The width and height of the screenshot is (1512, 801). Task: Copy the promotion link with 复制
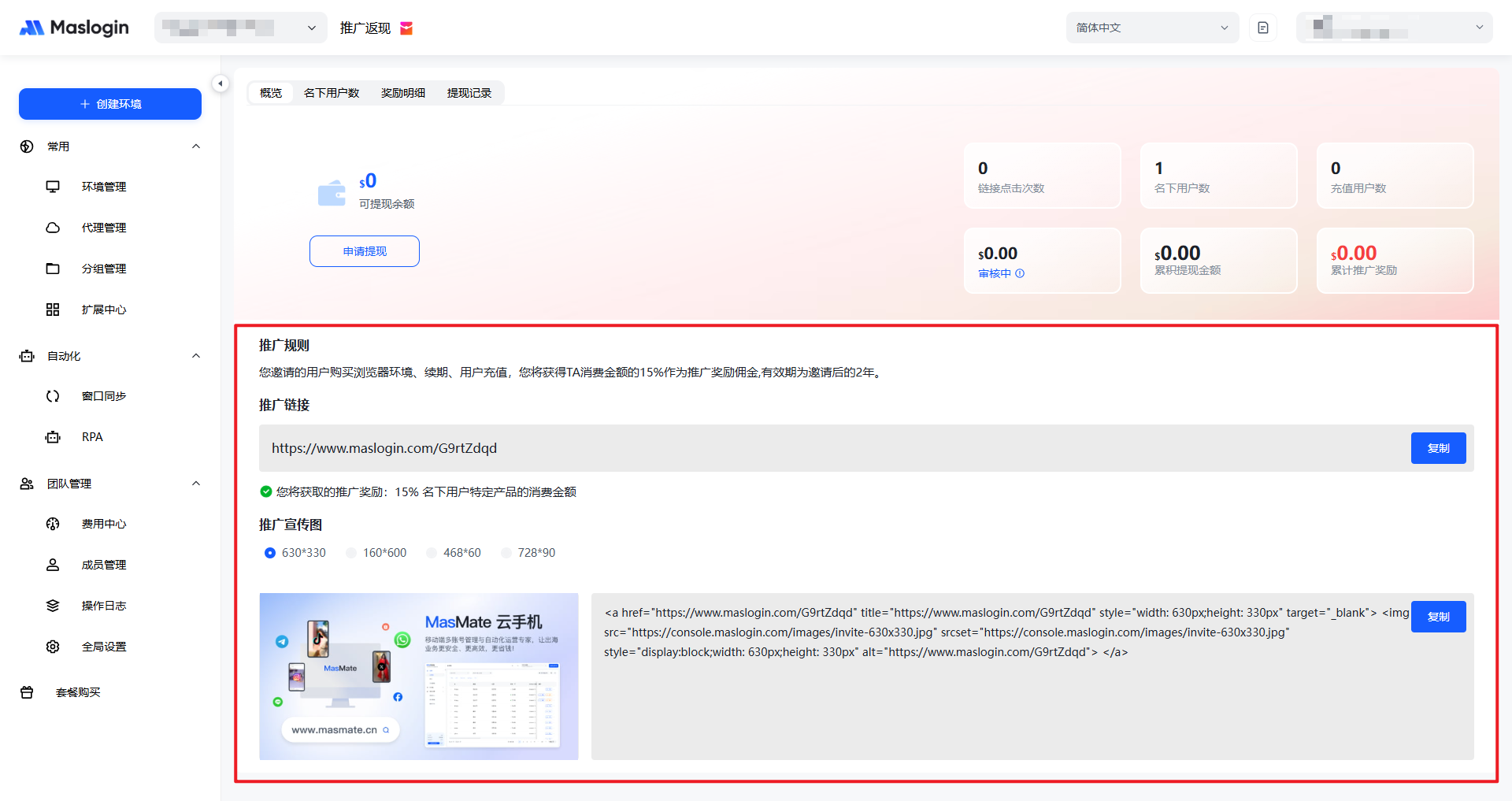point(1438,448)
